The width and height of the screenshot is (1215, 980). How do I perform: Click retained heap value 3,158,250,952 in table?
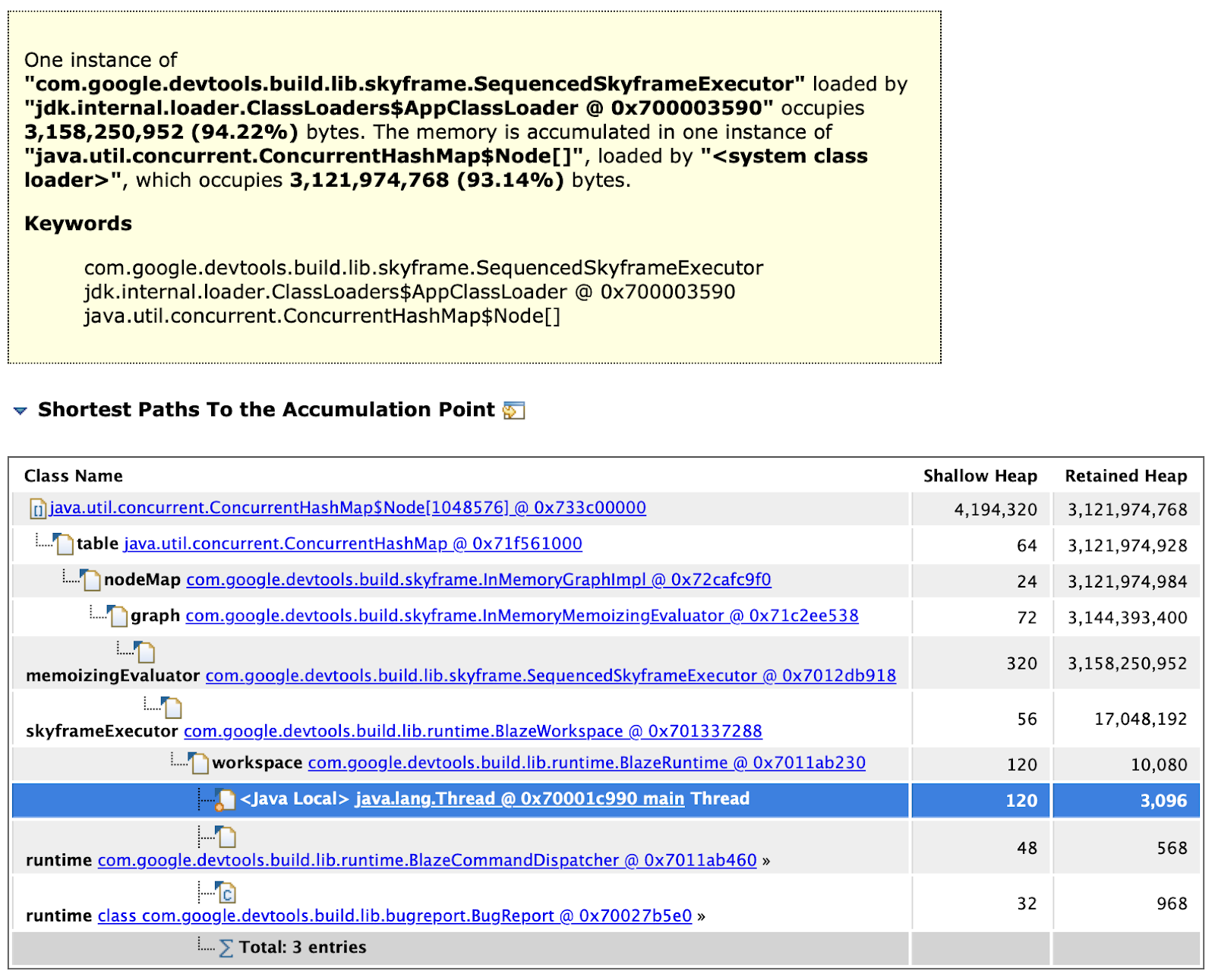point(1127,663)
